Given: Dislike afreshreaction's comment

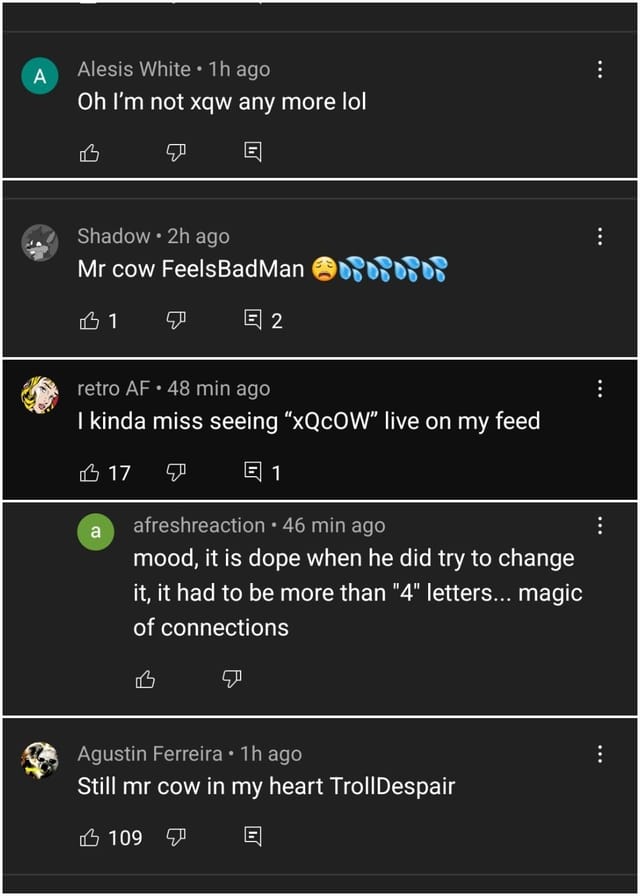Looking at the screenshot, I should coord(230,679).
